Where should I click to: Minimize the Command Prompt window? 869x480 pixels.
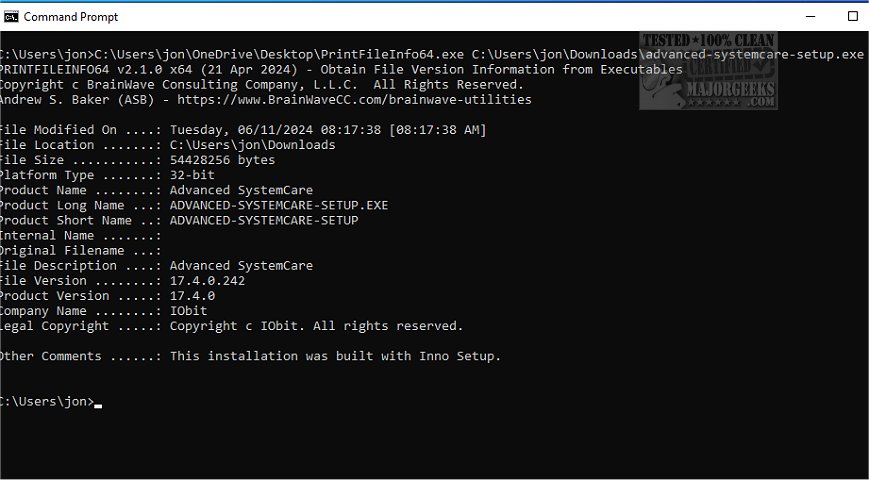pyautogui.click(x=805, y=16)
